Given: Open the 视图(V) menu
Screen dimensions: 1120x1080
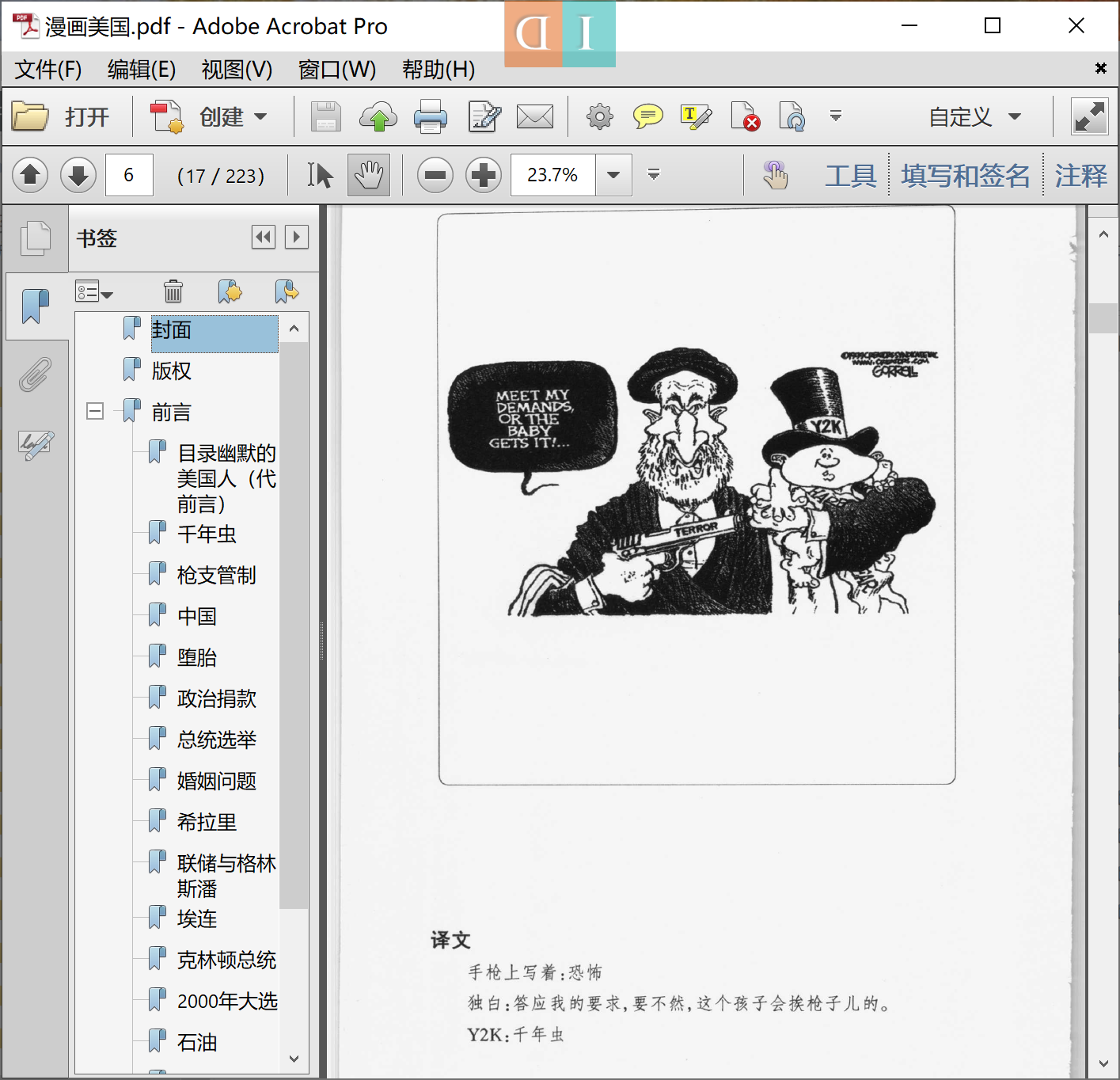Looking at the screenshot, I should coord(237,70).
